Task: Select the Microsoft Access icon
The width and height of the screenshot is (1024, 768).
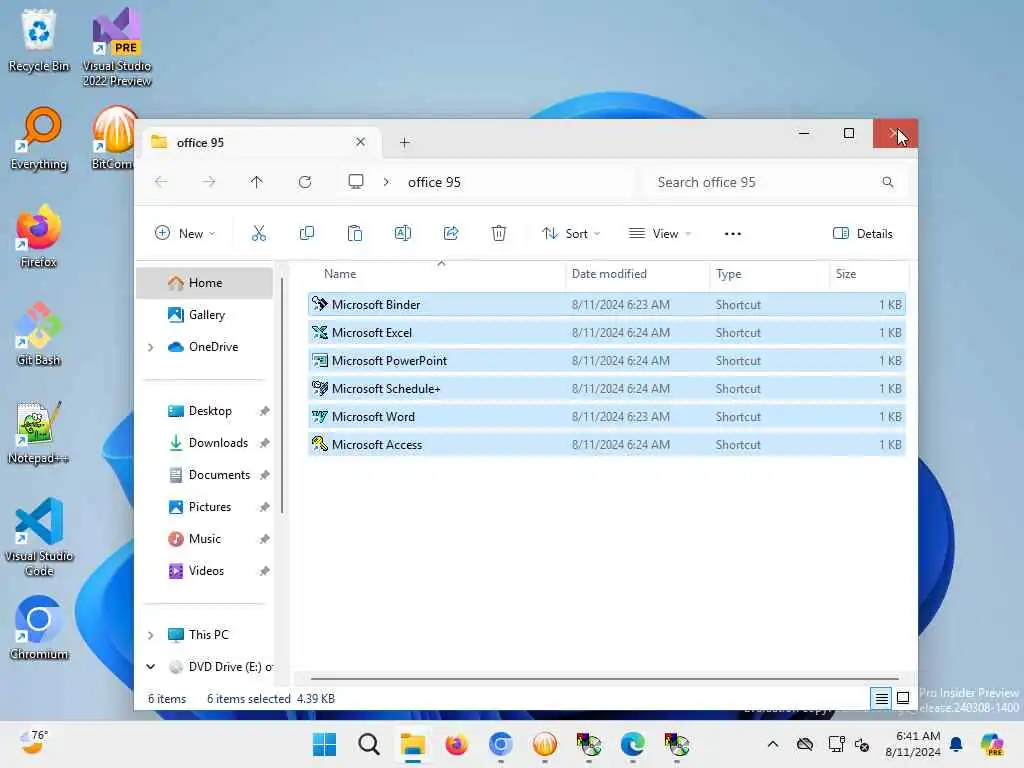Action: [x=319, y=444]
